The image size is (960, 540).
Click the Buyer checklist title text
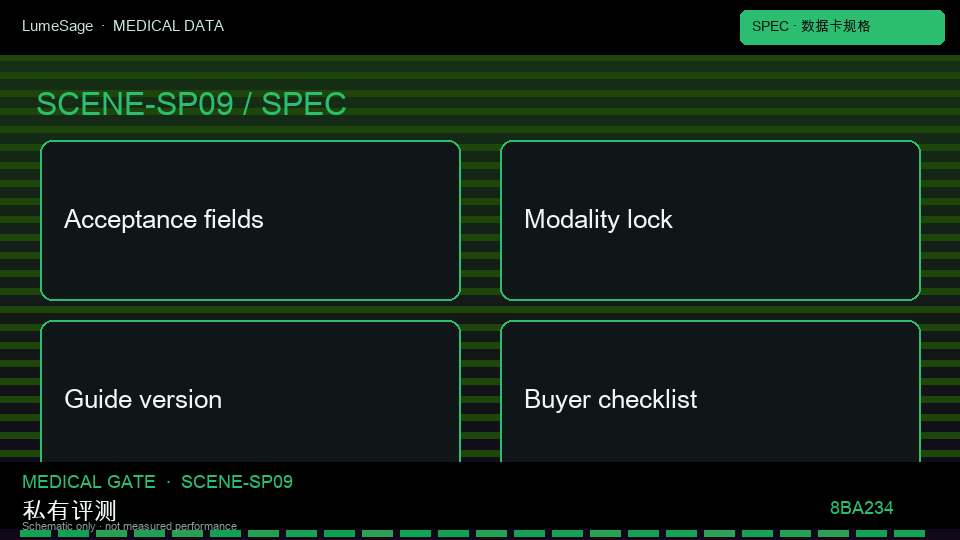pyautogui.click(x=610, y=399)
